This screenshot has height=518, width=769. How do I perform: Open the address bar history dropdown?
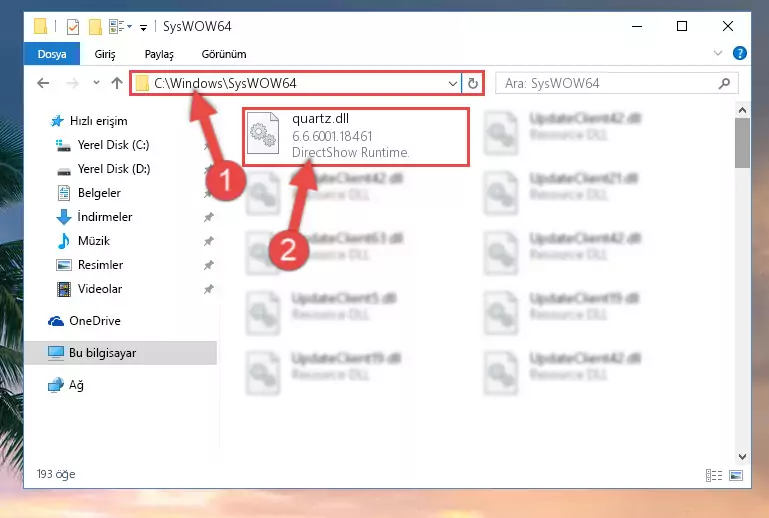pyautogui.click(x=453, y=83)
